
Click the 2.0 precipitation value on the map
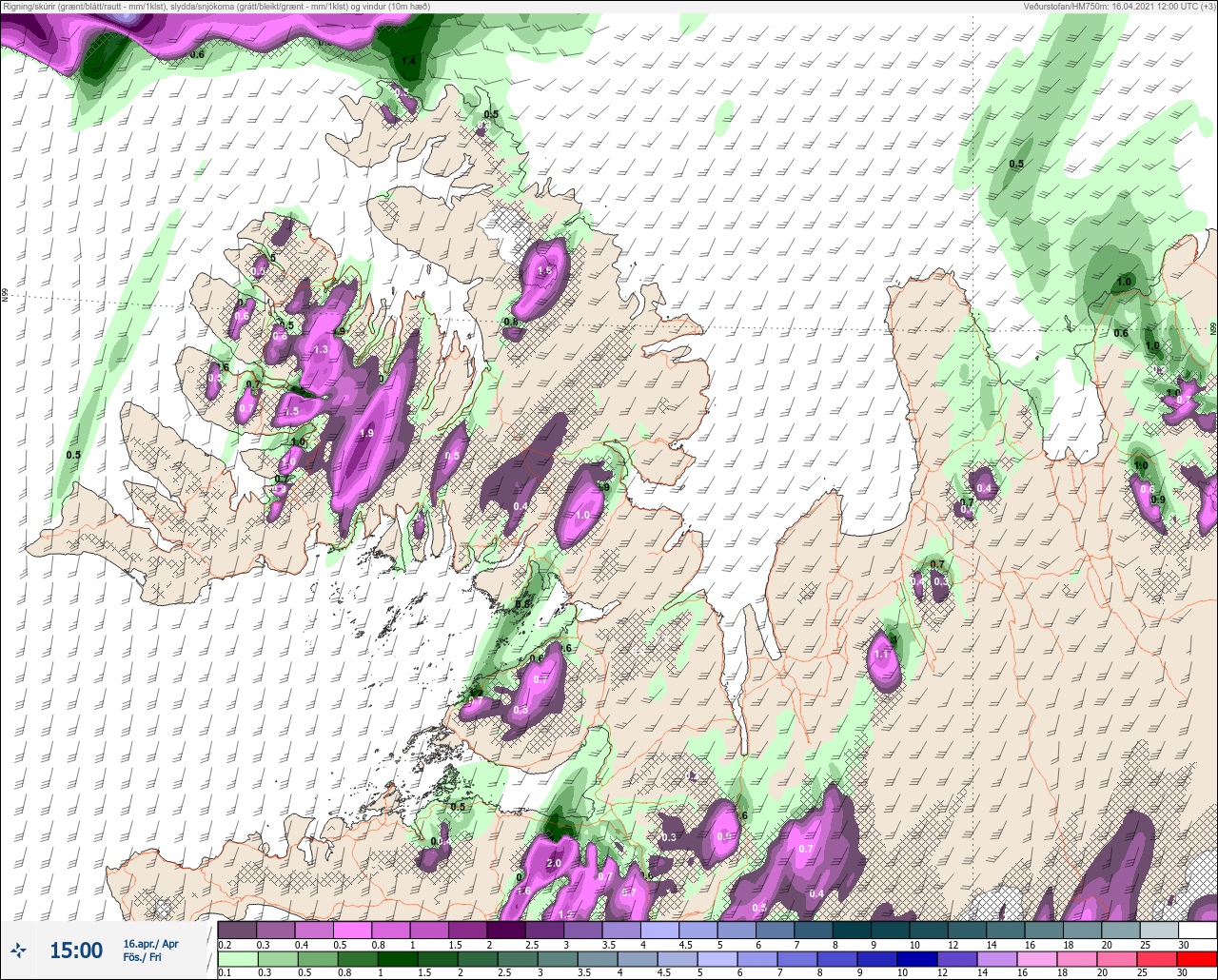(x=554, y=864)
